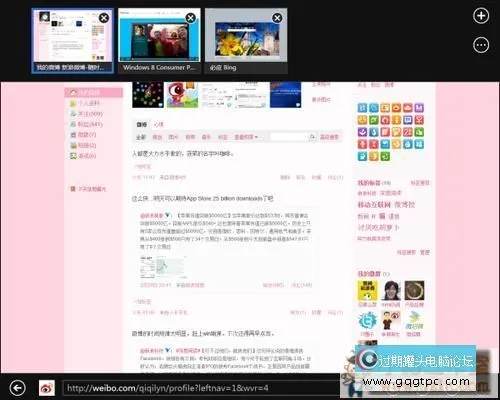This screenshot has height=400, width=500.
Task: Open a new tab with plus button
Action: point(481,16)
